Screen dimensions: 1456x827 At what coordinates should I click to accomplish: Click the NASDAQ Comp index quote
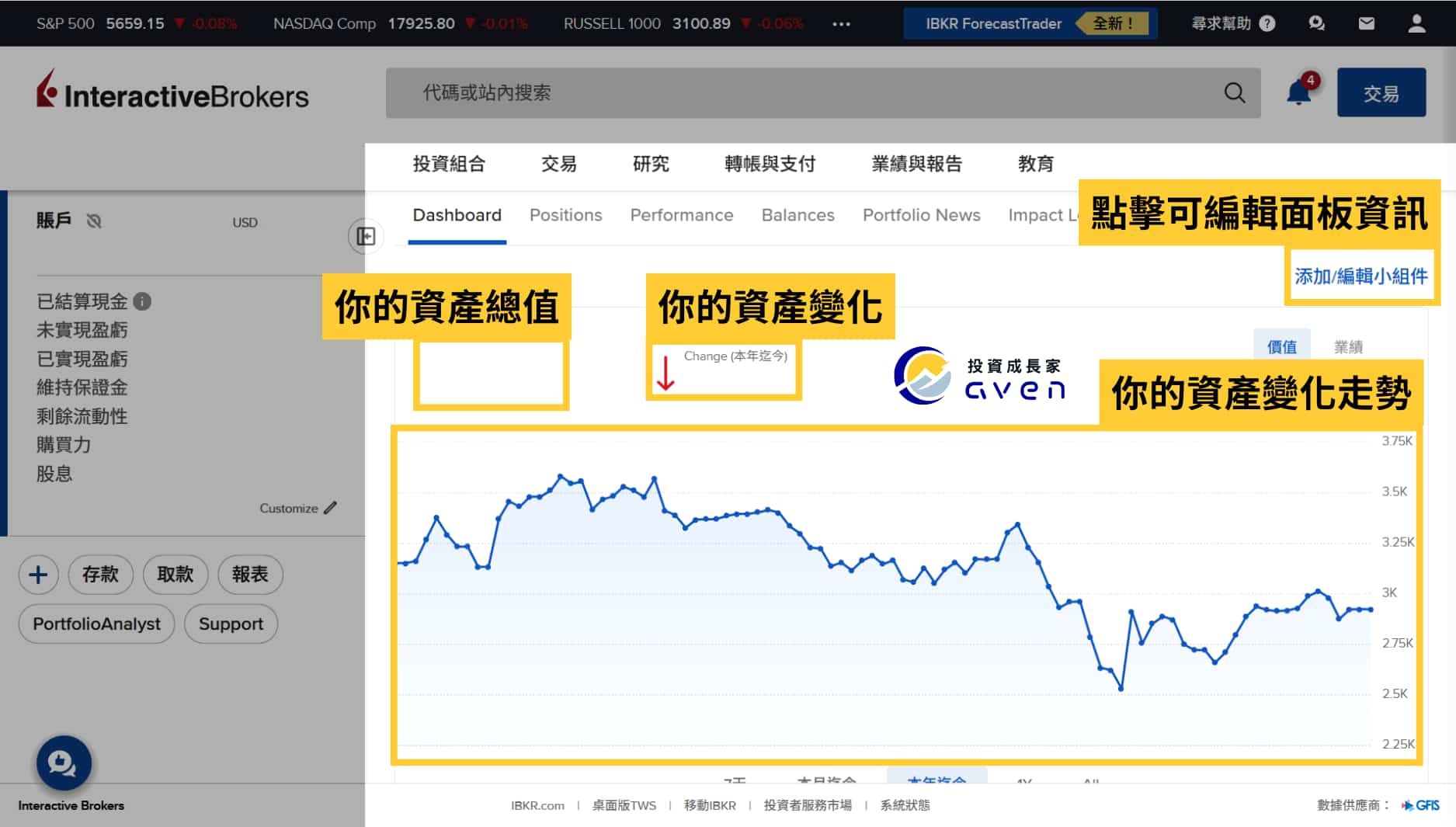[x=400, y=23]
